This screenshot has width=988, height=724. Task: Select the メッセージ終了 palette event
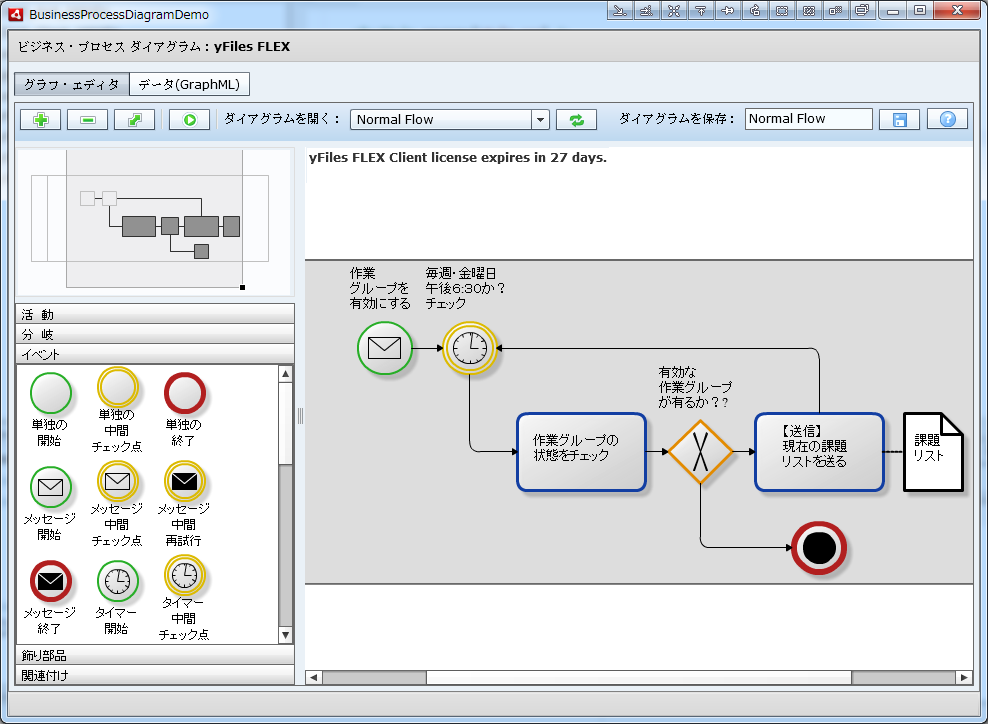[x=50, y=597]
